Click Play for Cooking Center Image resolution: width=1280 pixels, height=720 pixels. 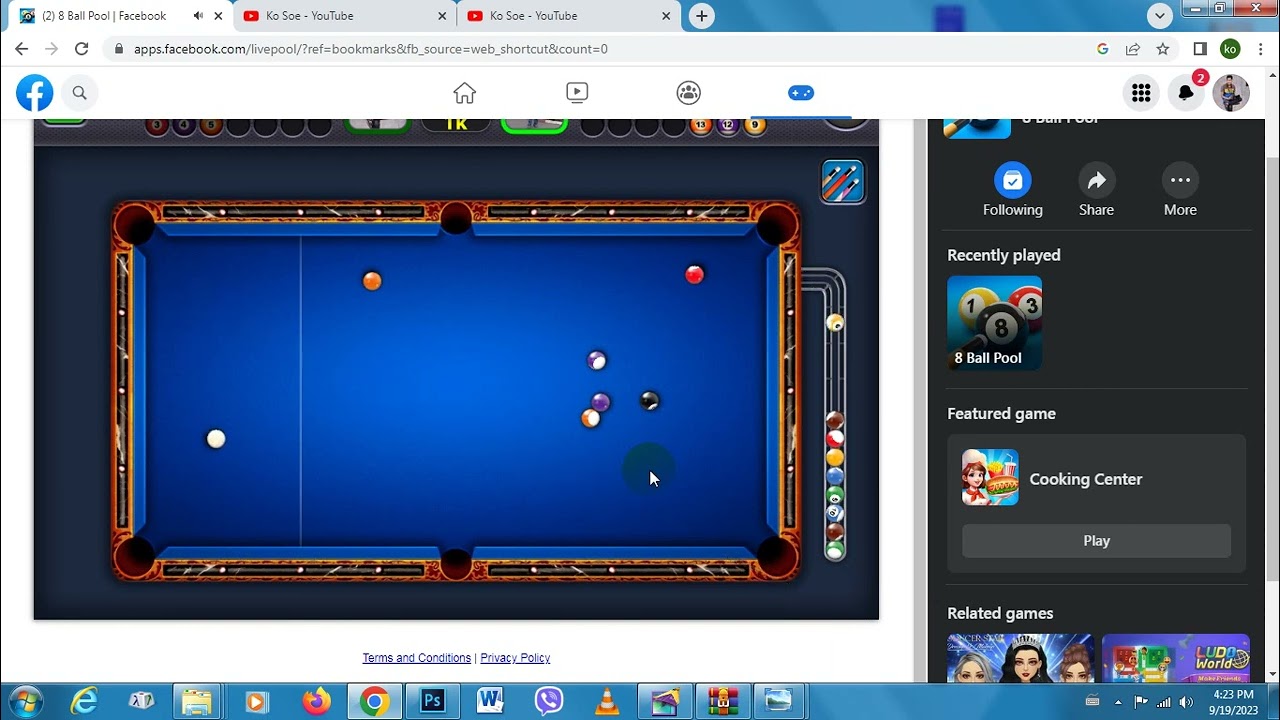pos(1096,541)
